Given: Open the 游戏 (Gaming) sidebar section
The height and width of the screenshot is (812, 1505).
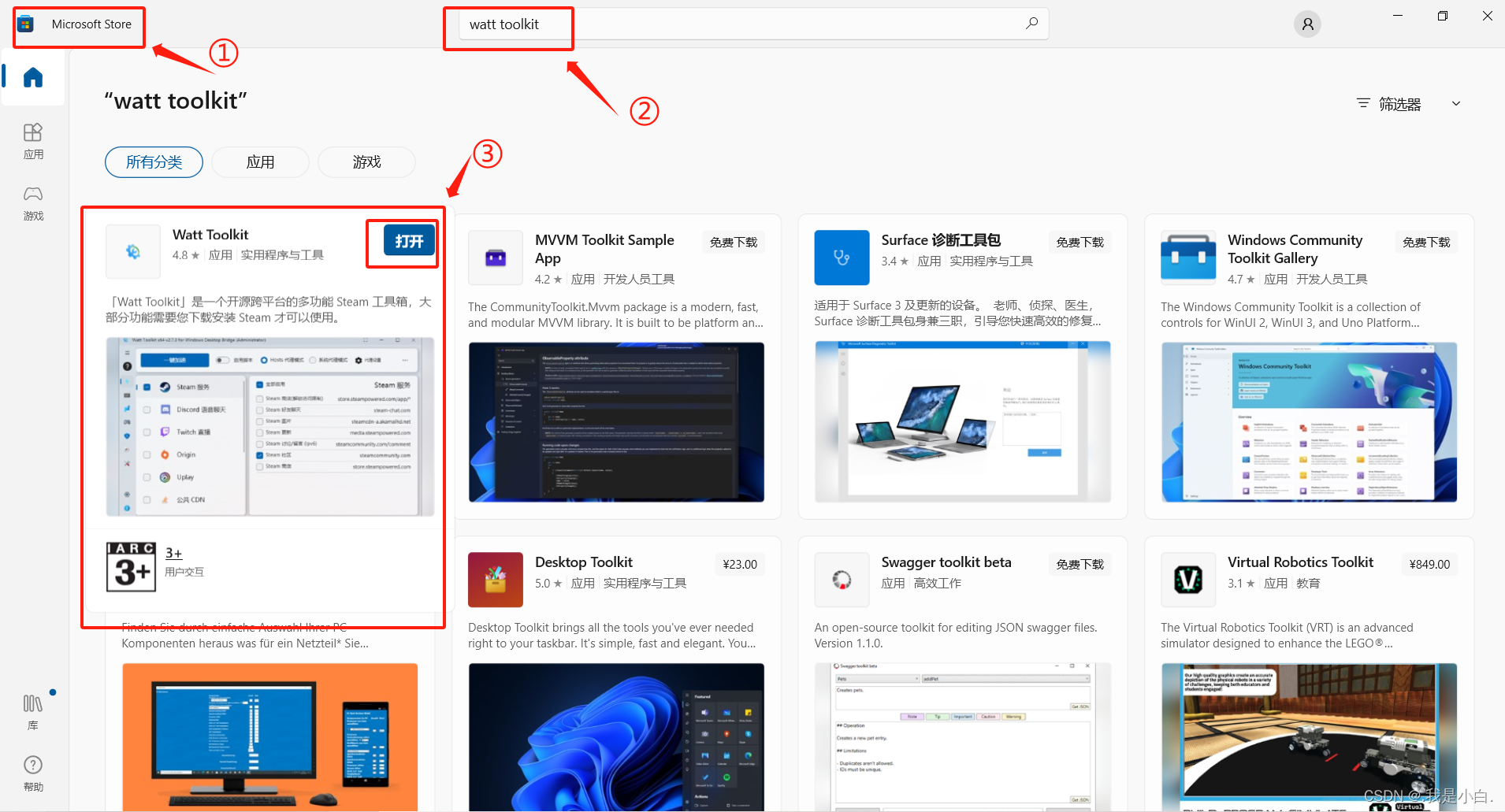Looking at the screenshot, I should [33, 203].
